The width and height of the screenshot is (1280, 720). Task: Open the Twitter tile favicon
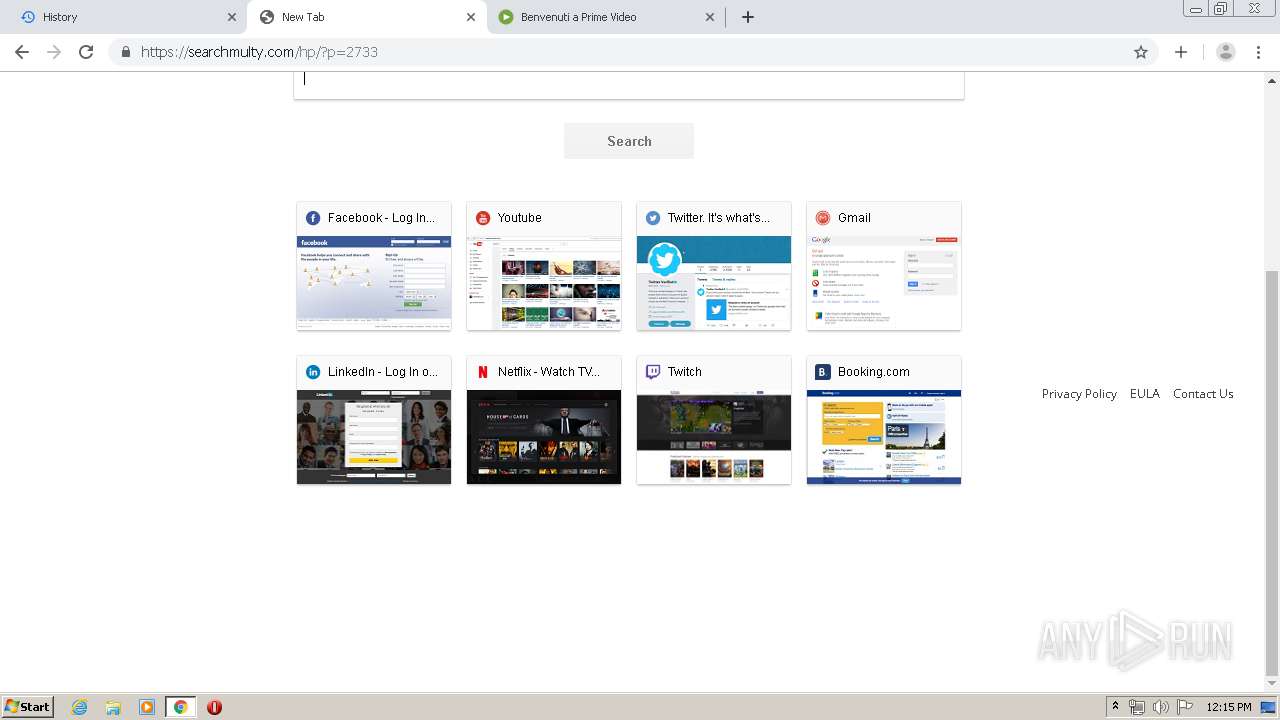tap(653, 218)
